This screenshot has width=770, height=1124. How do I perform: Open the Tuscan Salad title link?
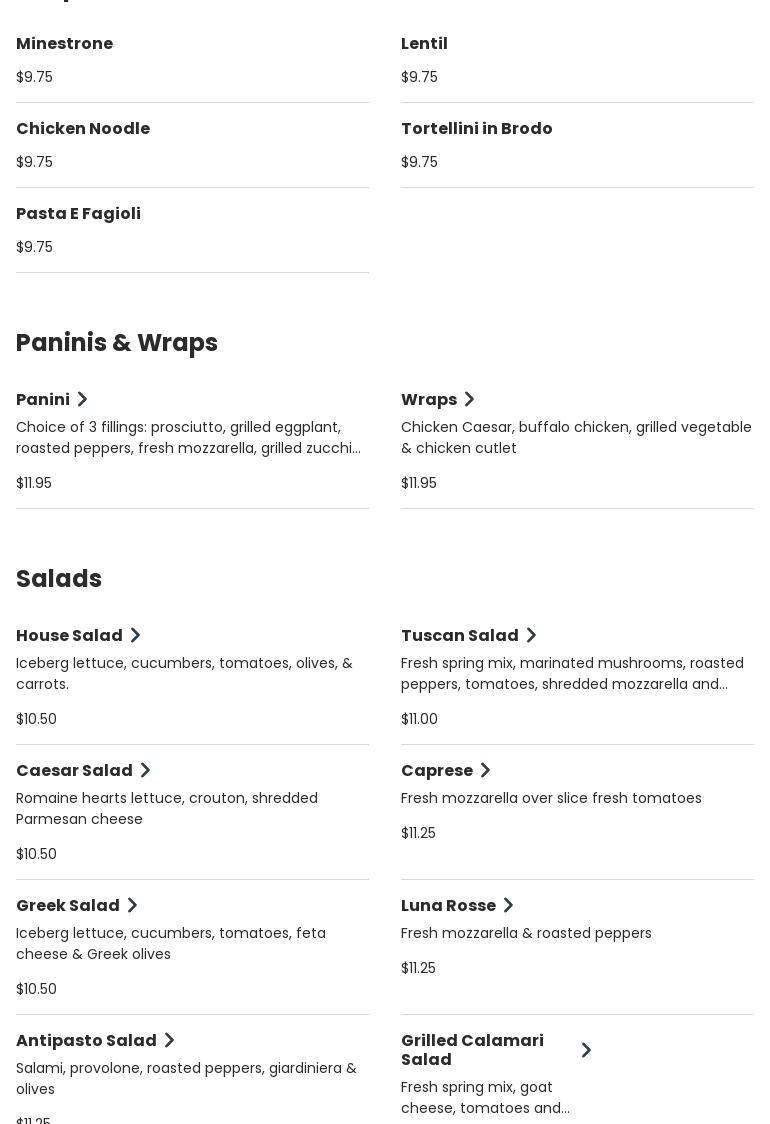click(459, 636)
